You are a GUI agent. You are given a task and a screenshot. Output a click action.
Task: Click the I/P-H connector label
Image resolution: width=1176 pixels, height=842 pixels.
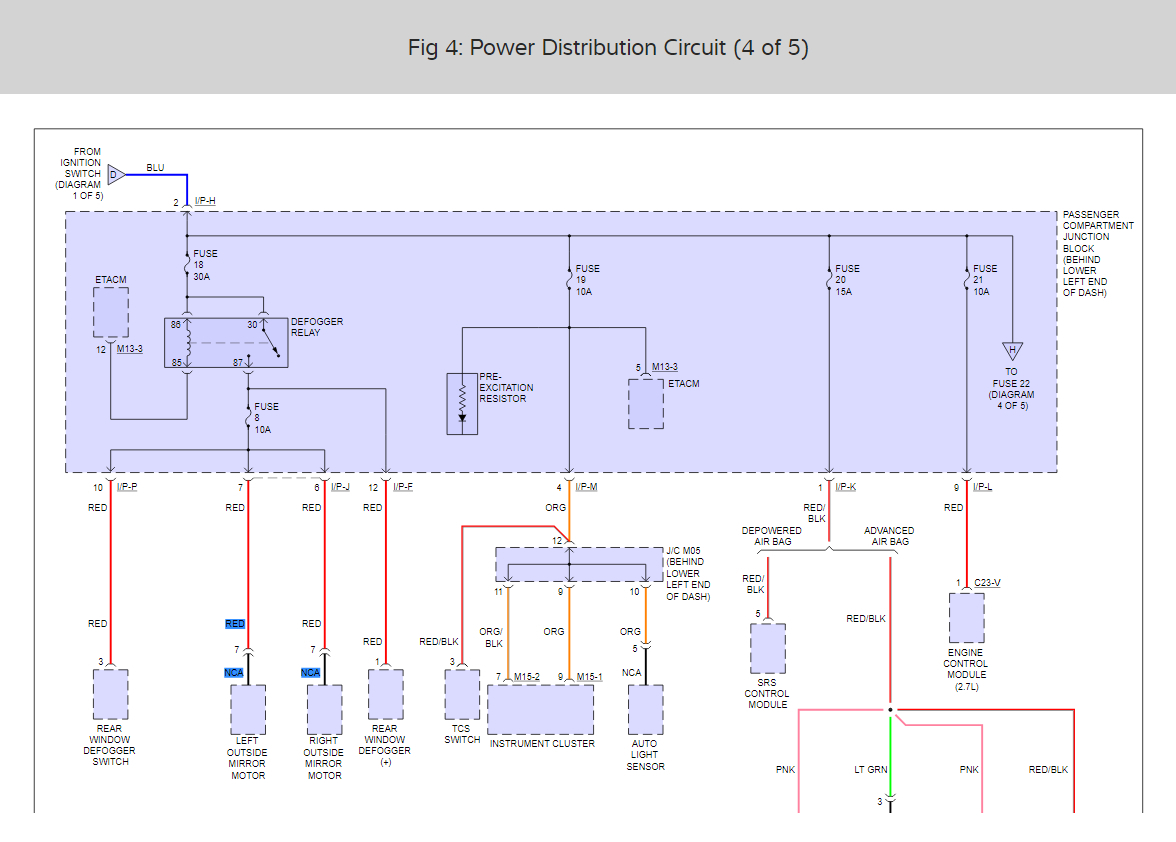pos(205,202)
